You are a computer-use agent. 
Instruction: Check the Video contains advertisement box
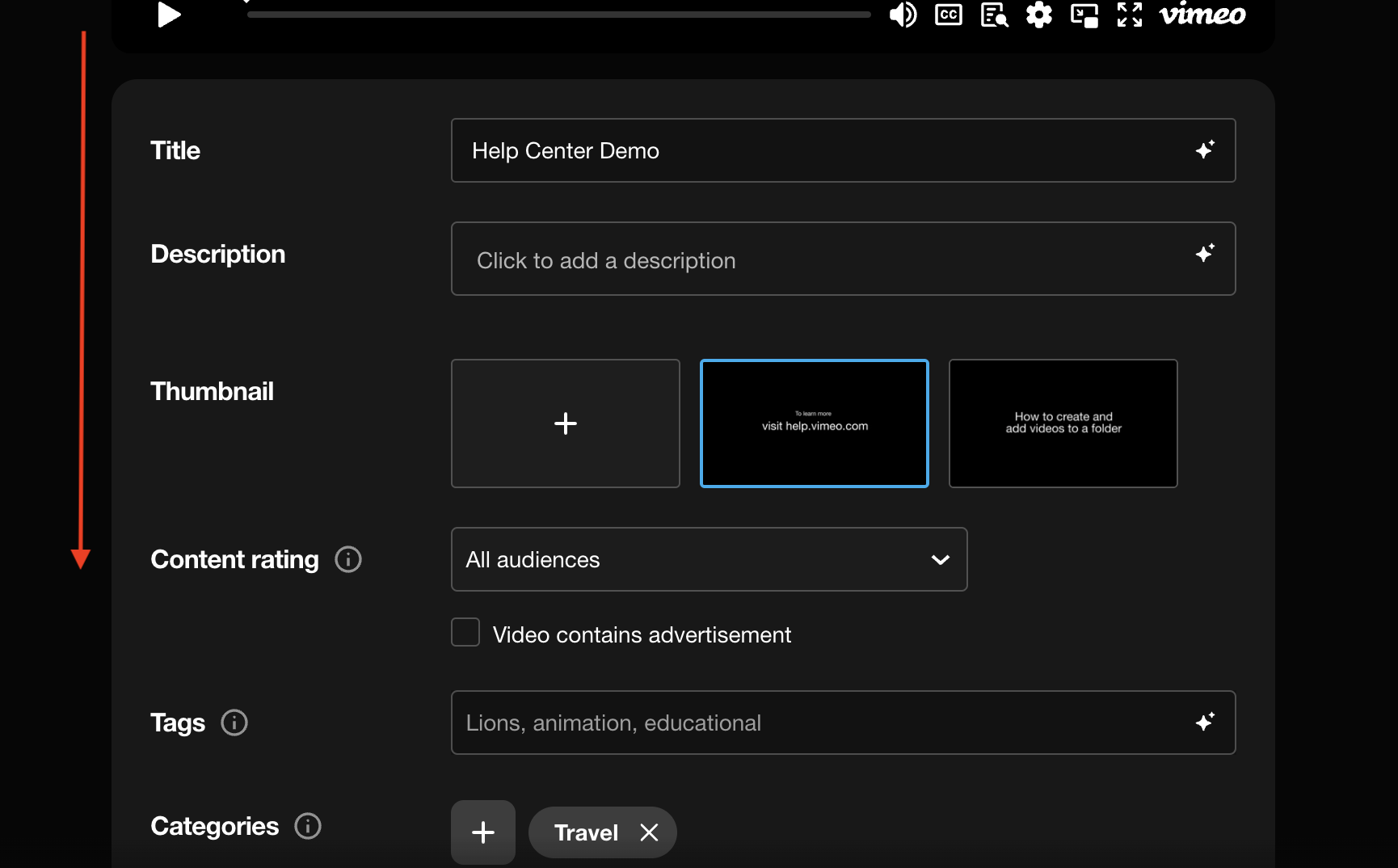(x=465, y=633)
